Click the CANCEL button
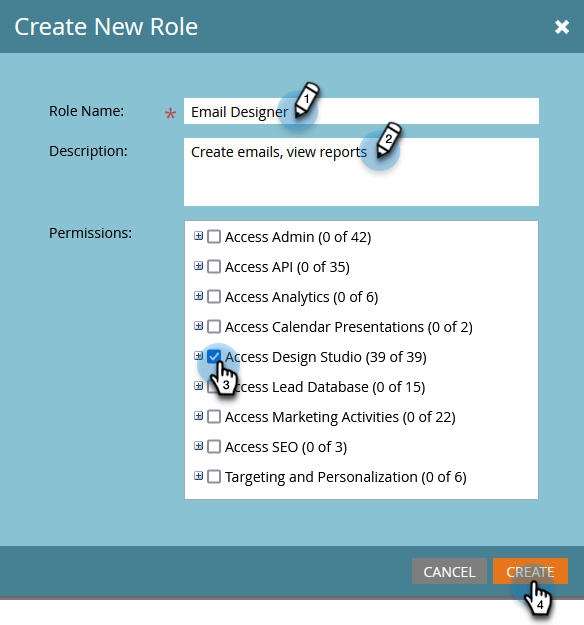This screenshot has width=584, height=625. coord(449,572)
